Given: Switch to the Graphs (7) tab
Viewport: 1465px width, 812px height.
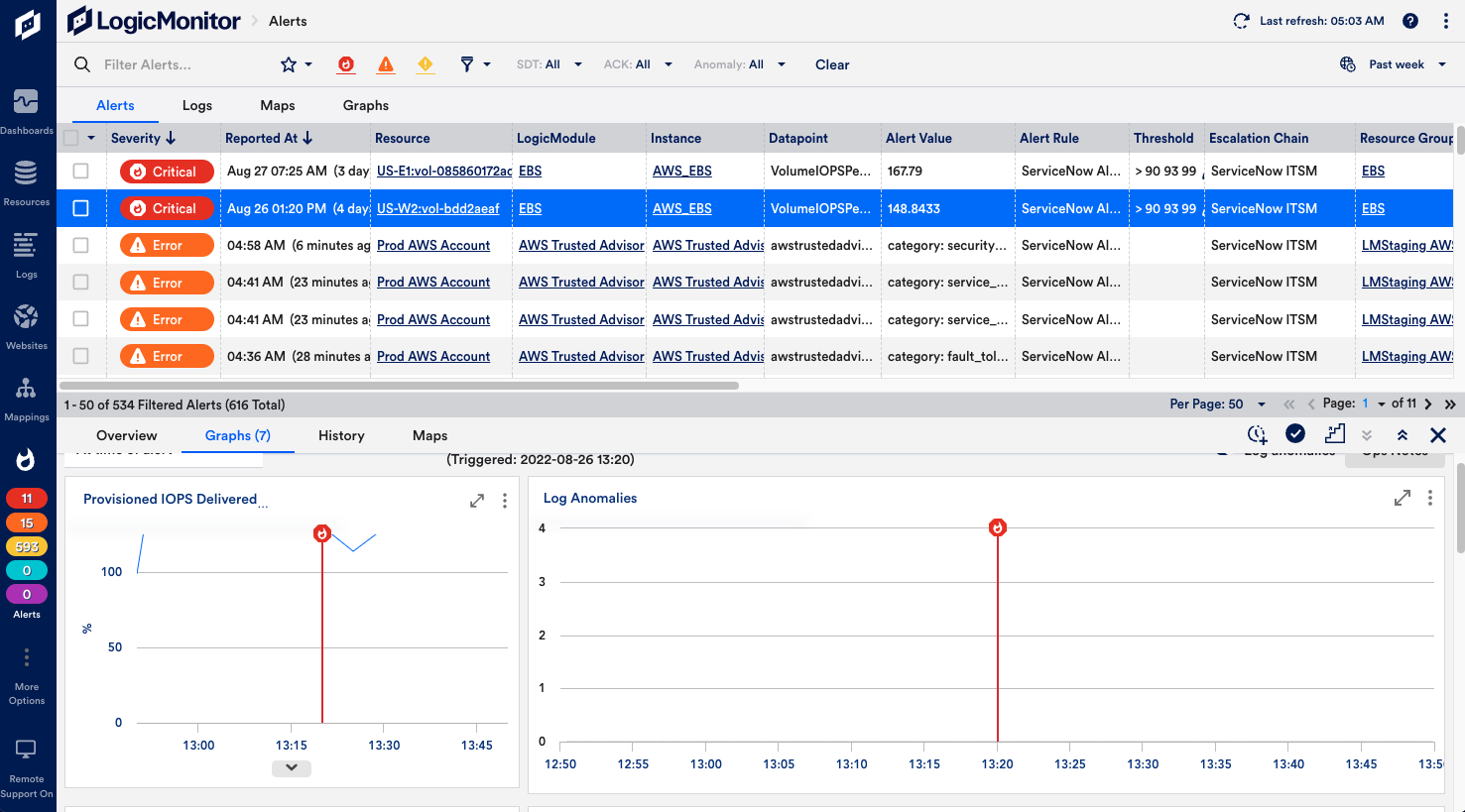Looking at the screenshot, I should tap(238, 435).
